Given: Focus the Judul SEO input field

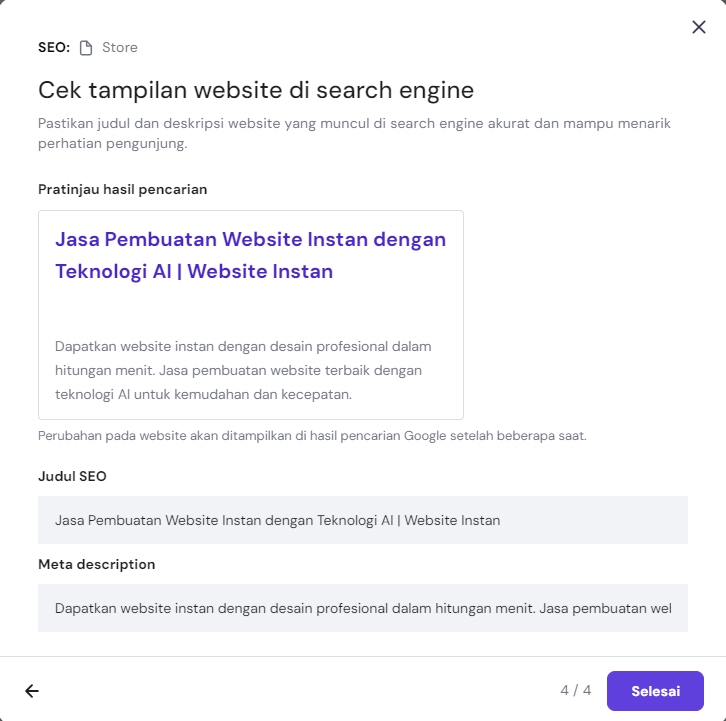Looking at the screenshot, I should click(362, 520).
